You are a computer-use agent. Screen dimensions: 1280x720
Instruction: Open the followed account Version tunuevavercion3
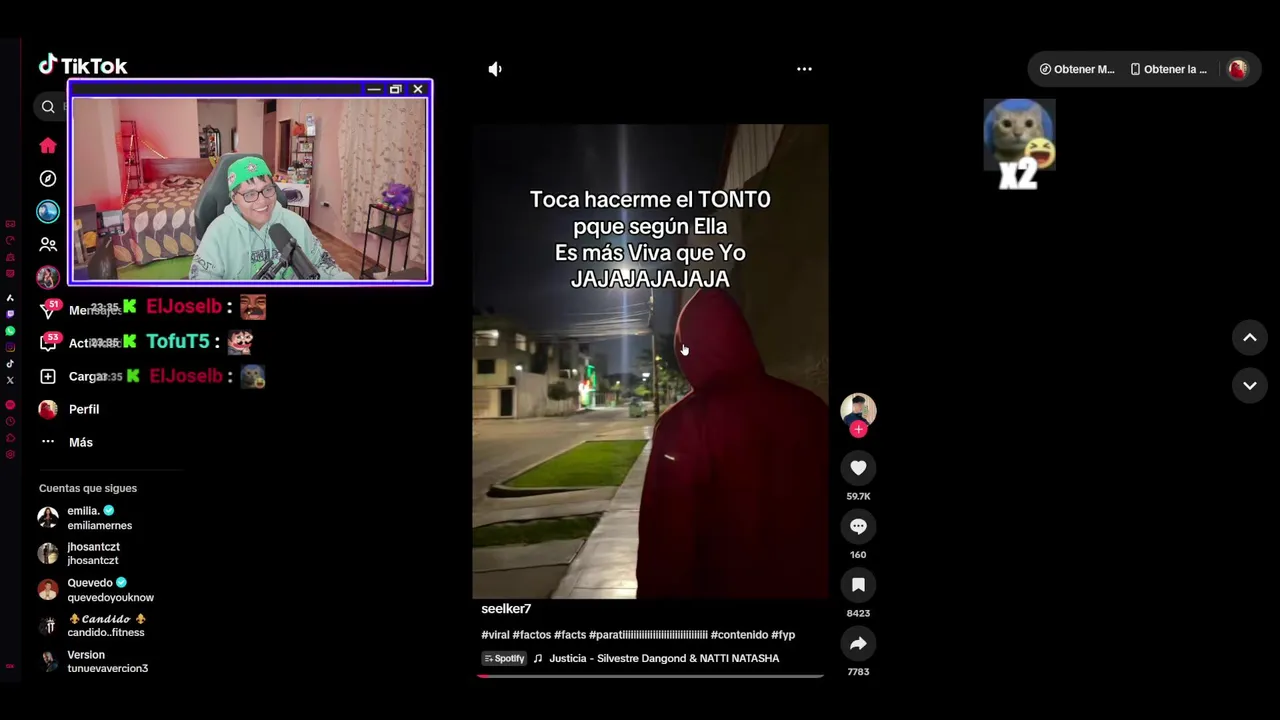point(93,662)
